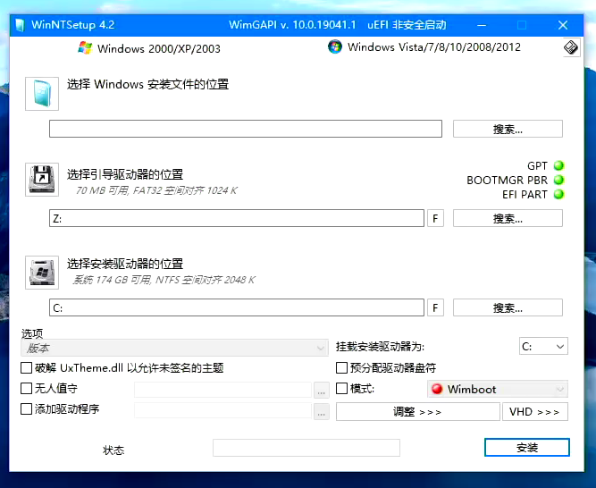Viewport: 596px width, 488px height.
Task: Click the installation drive icon
Action: [x=42, y=273]
